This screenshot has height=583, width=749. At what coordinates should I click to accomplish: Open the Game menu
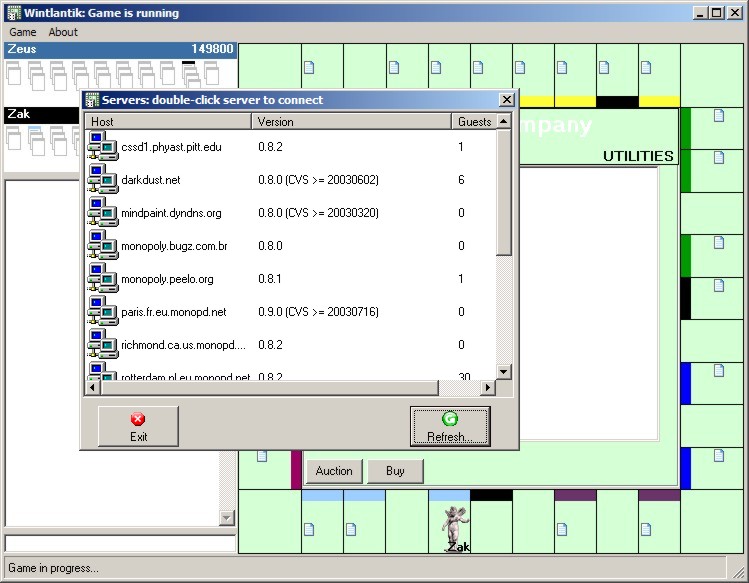click(x=23, y=32)
